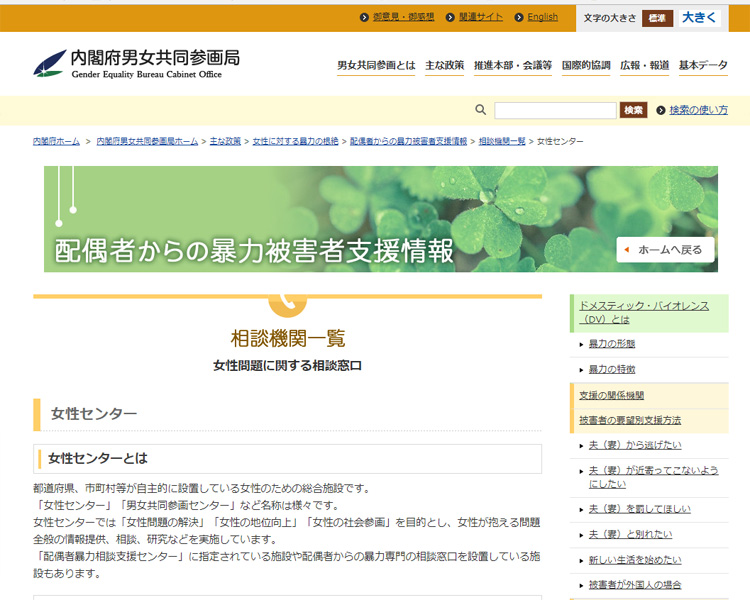Screen dimensions: 750x600
Task: Click the Gender Equality Bureau feather logo
Action: pos(50,63)
